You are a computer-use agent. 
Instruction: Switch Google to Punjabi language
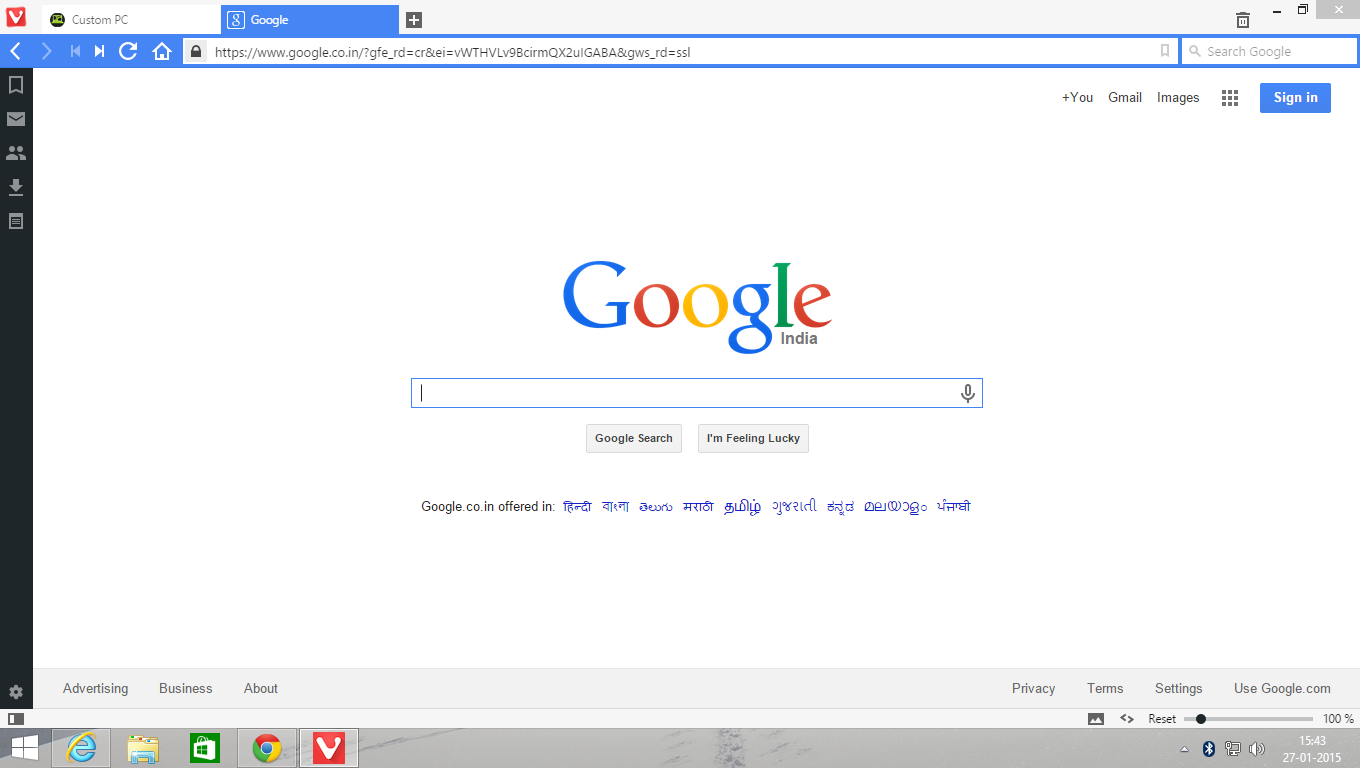pyautogui.click(x=953, y=507)
